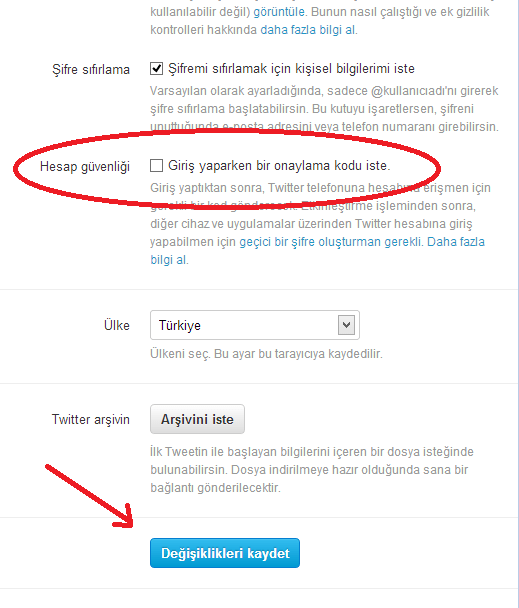
Task: Click the archive description text starting 'İlk Tweetin'
Action: [312, 470]
